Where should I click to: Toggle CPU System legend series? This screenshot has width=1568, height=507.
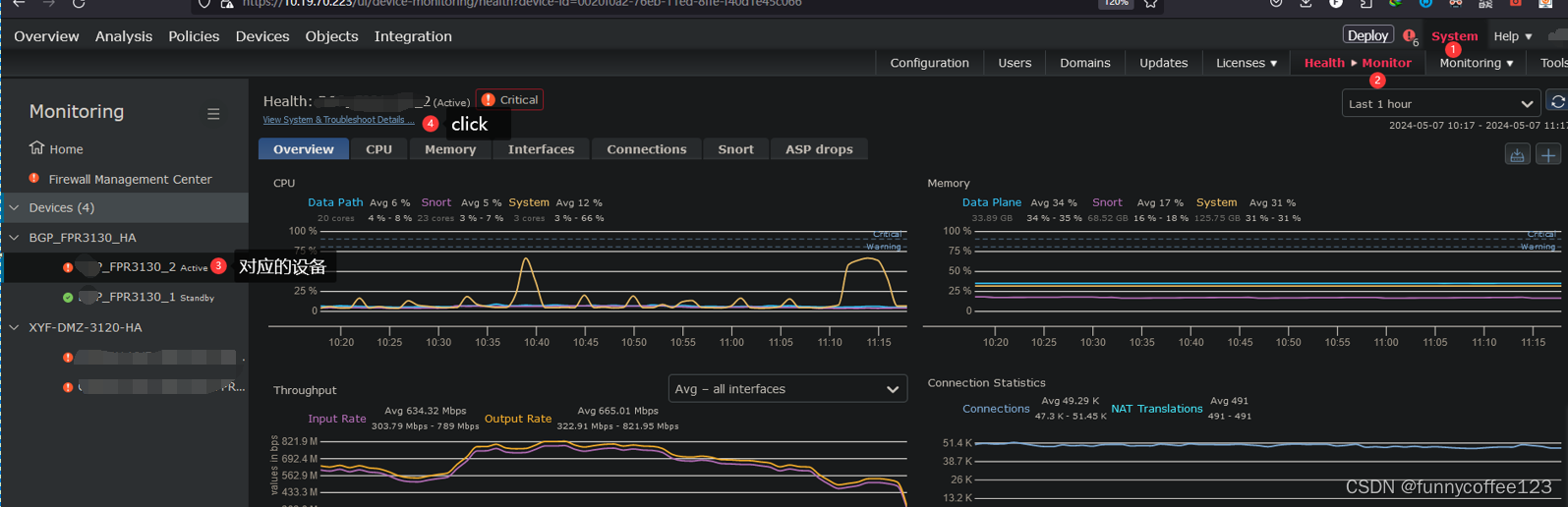[x=529, y=202]
